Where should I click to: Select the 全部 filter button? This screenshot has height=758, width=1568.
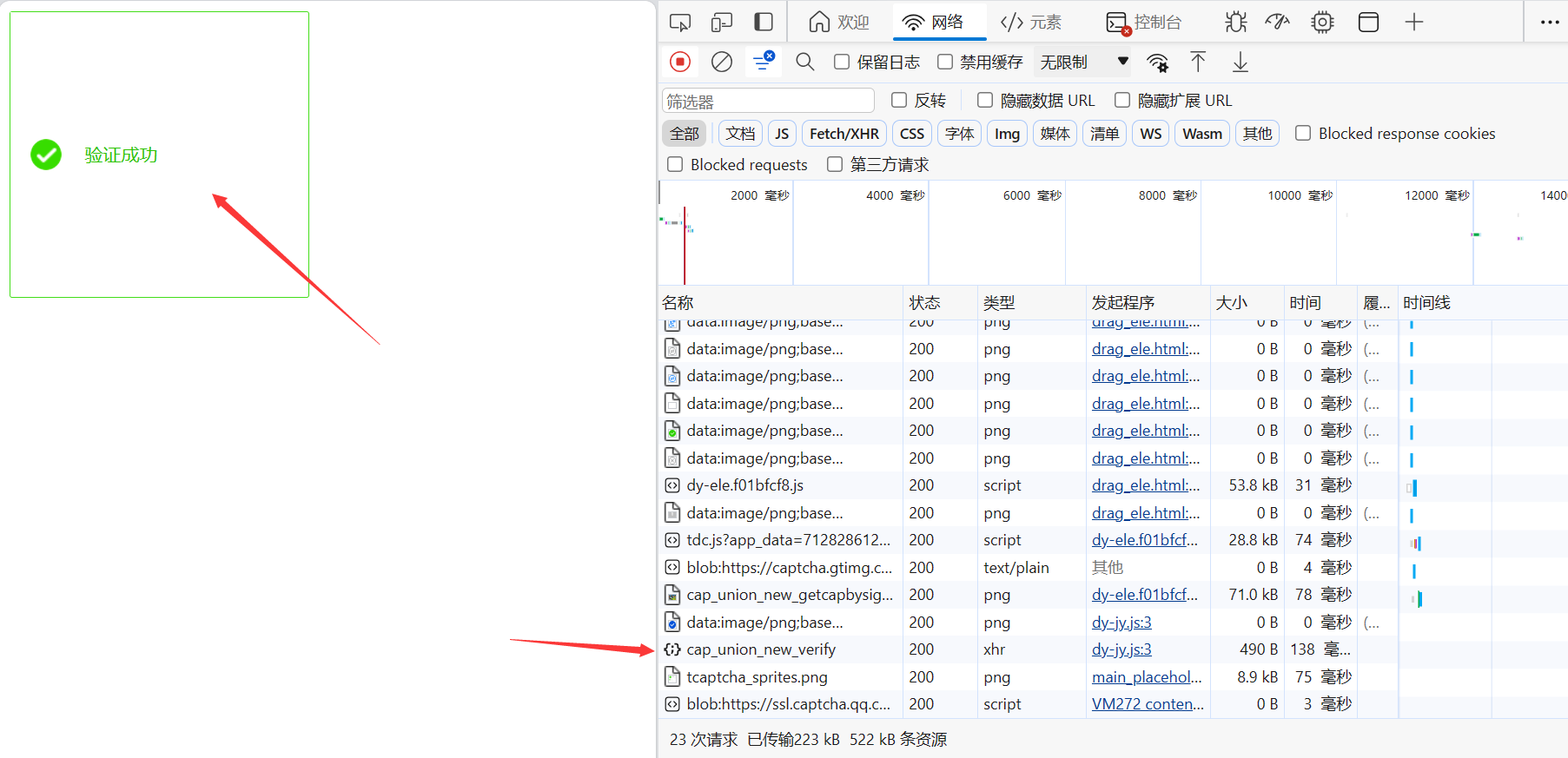coord(685,134)
